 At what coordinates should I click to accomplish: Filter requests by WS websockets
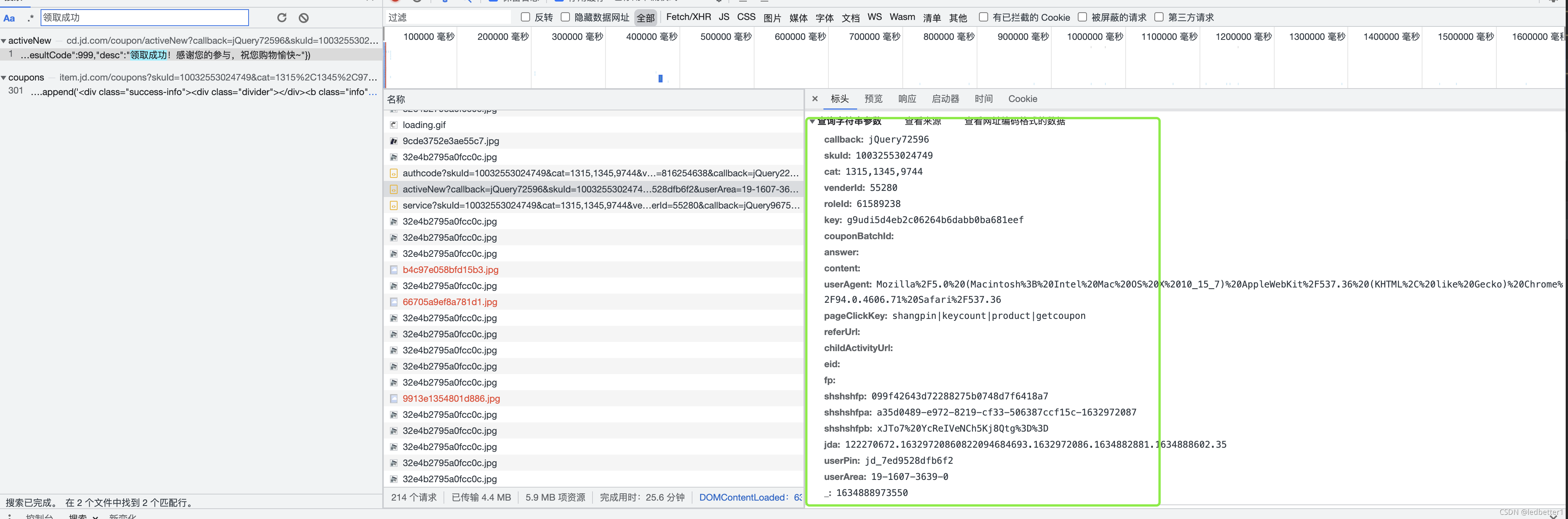(875, 17)
